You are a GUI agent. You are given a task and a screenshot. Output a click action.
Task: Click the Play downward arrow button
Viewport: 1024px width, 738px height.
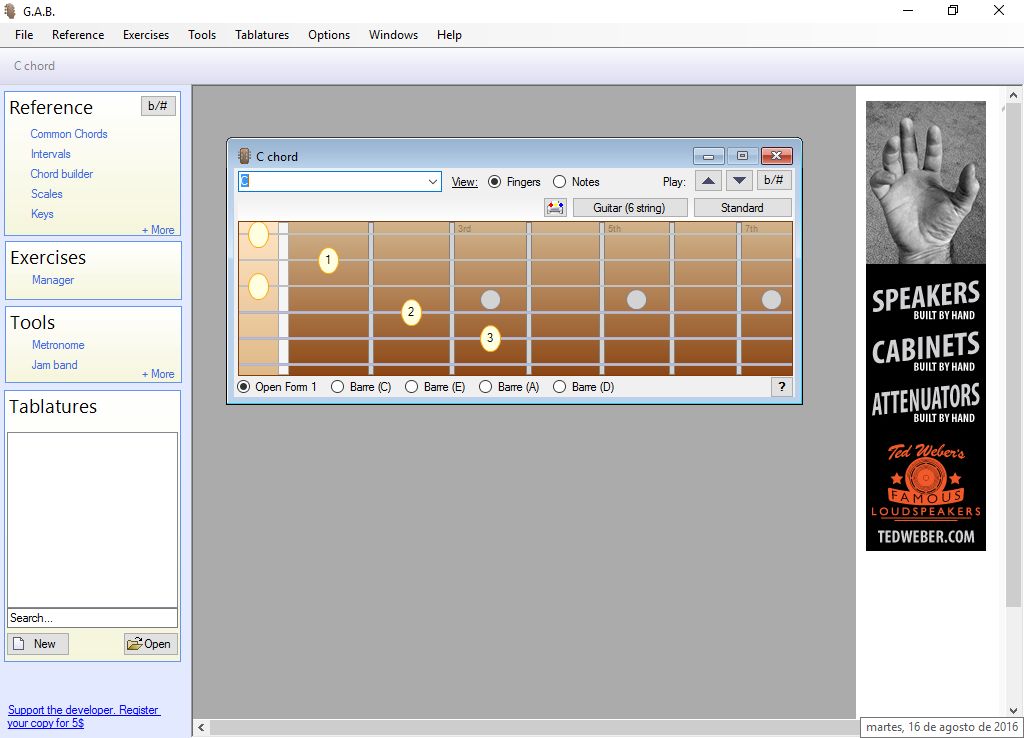(739, 180)
